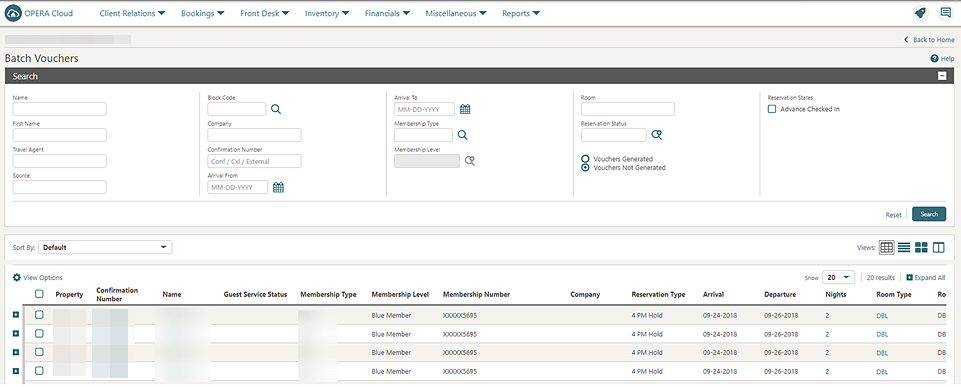This screenshot has width=961, height=387.
Task: Go Back to Home
Action: (929, 39)
